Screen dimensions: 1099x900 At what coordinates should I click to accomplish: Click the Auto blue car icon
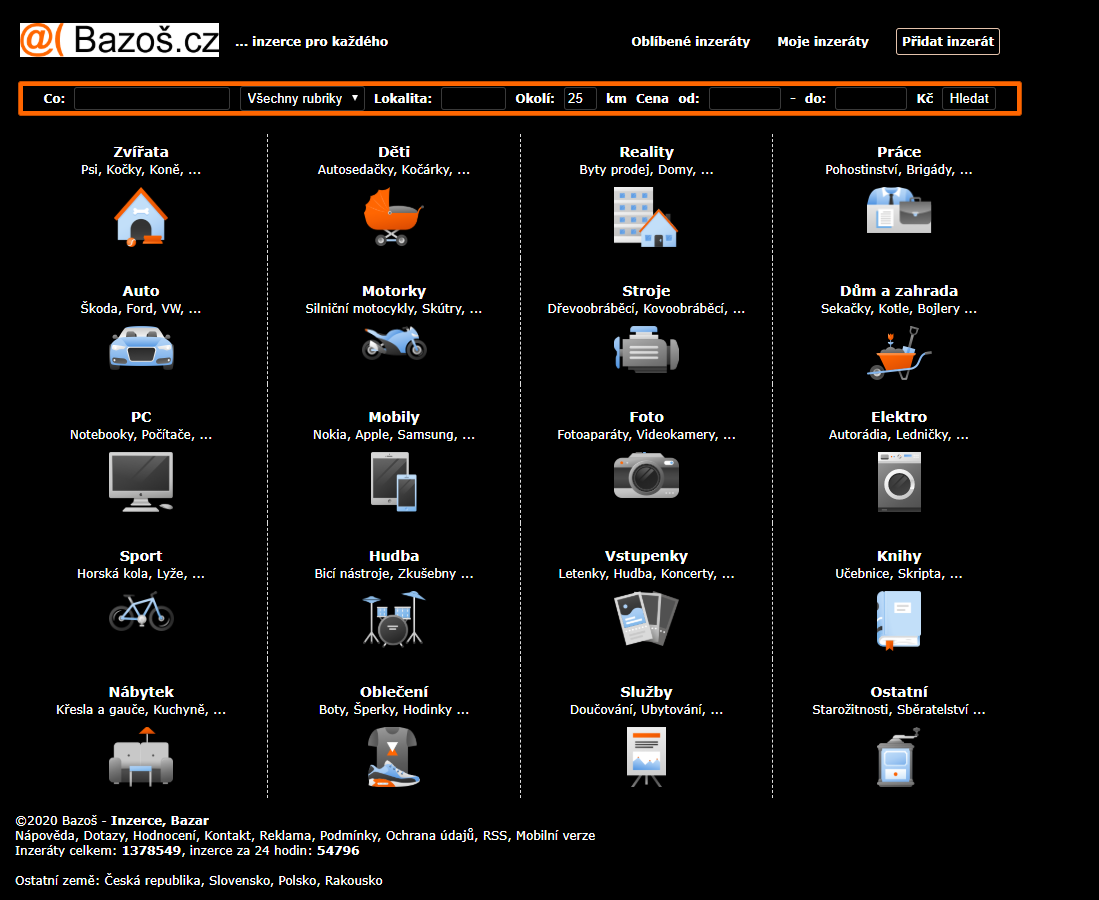[x=141, y=348]
